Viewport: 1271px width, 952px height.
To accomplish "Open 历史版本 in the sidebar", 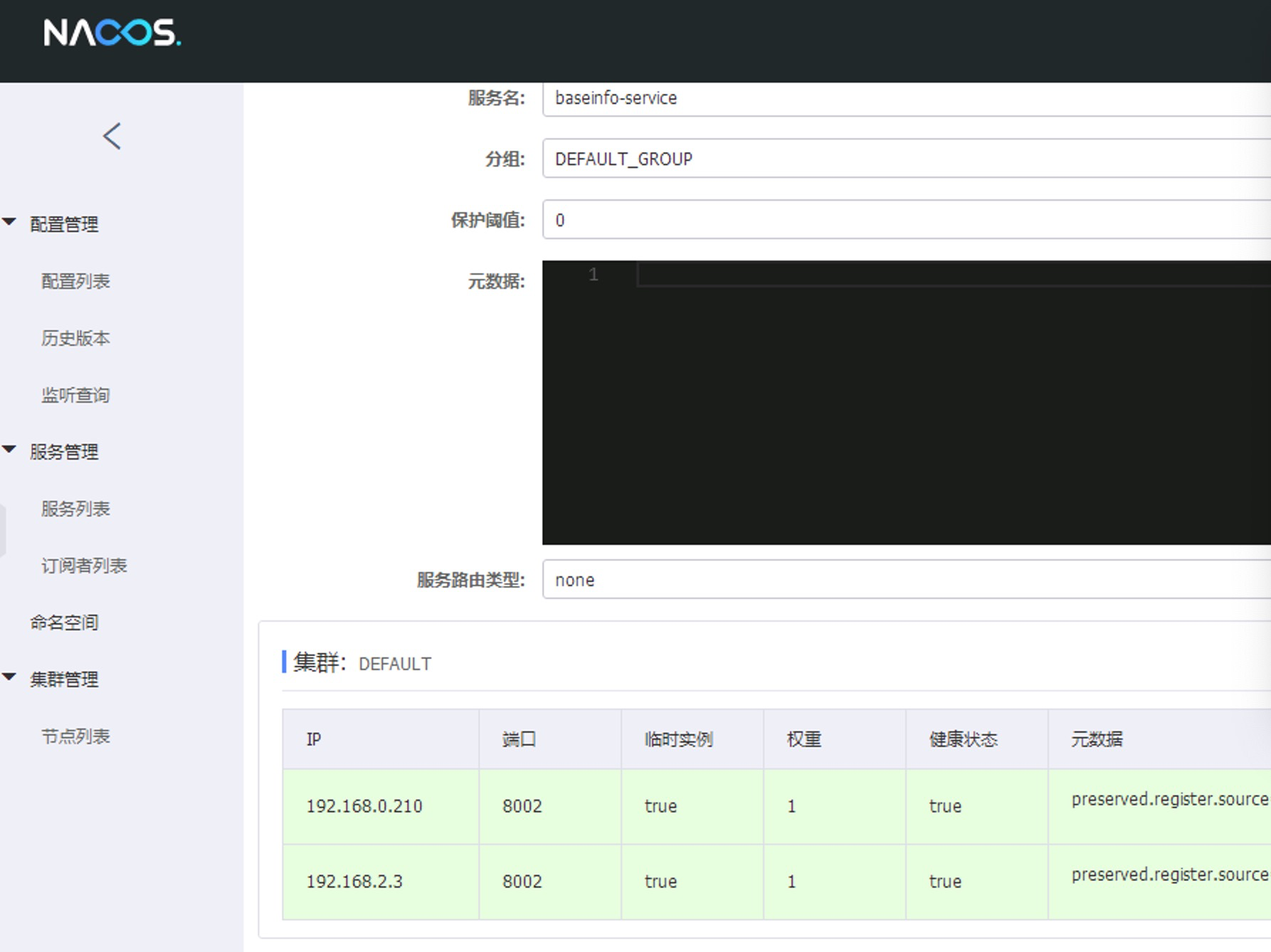I will pos(75,338).
